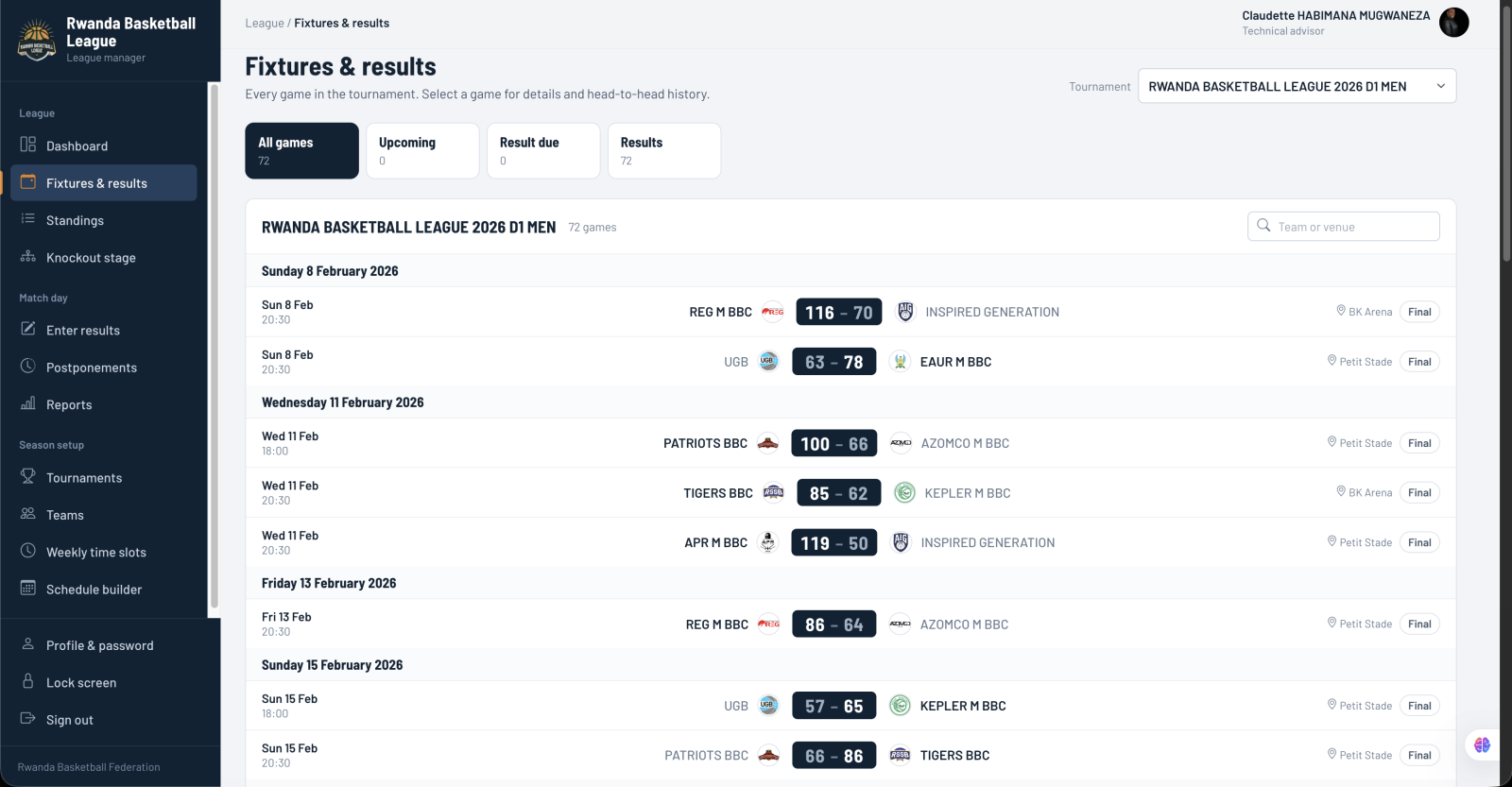
Task: Open Knockout stage bracket icon
Action: pyautogui.click(x=28, y=256)
